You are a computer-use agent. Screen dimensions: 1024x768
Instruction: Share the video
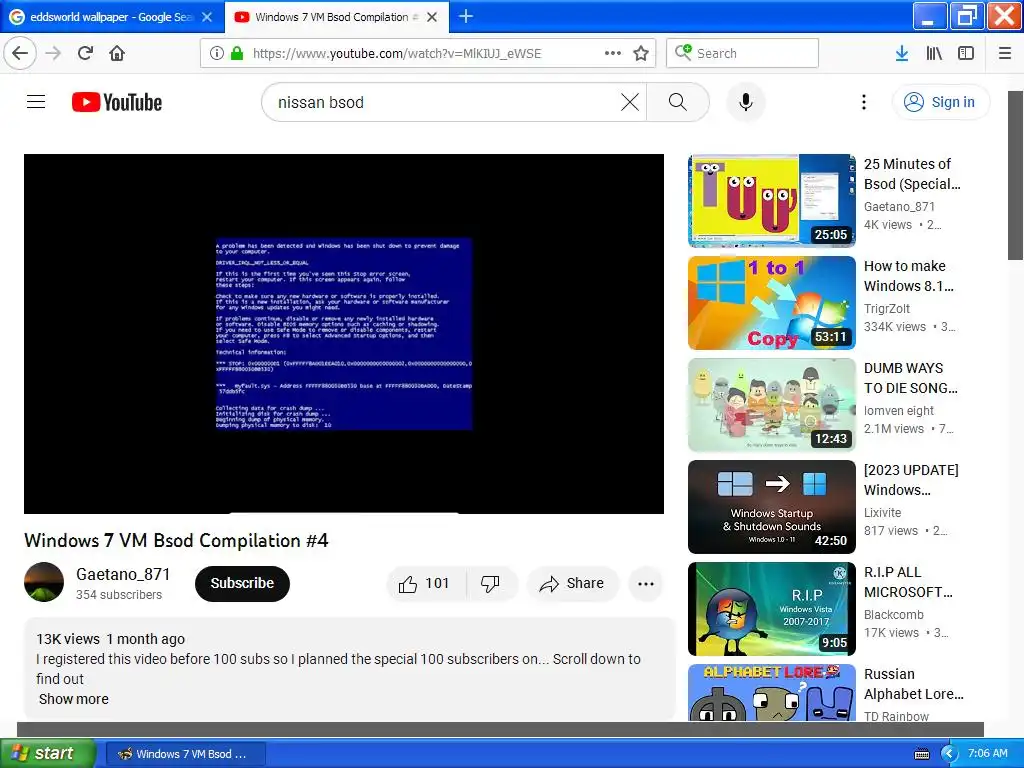click(572, 583)
